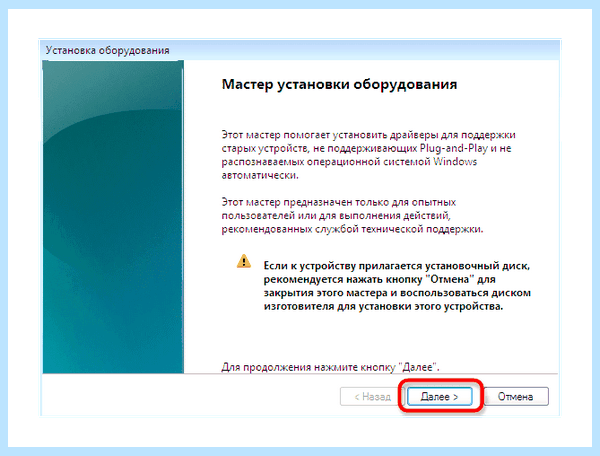This screenshot has width=600, height=456.
Task: Click the heading "Мастер установки оборудования"
Action: click(339, 85)
